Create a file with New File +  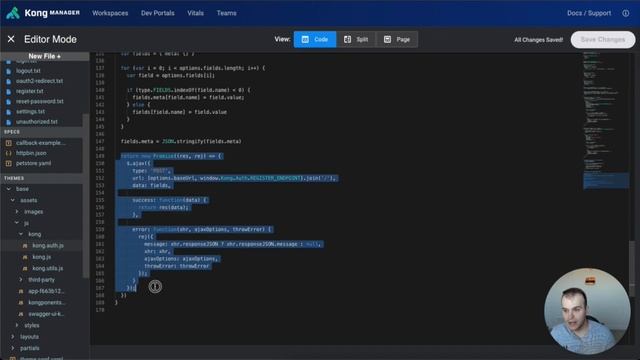coord(44,56)
